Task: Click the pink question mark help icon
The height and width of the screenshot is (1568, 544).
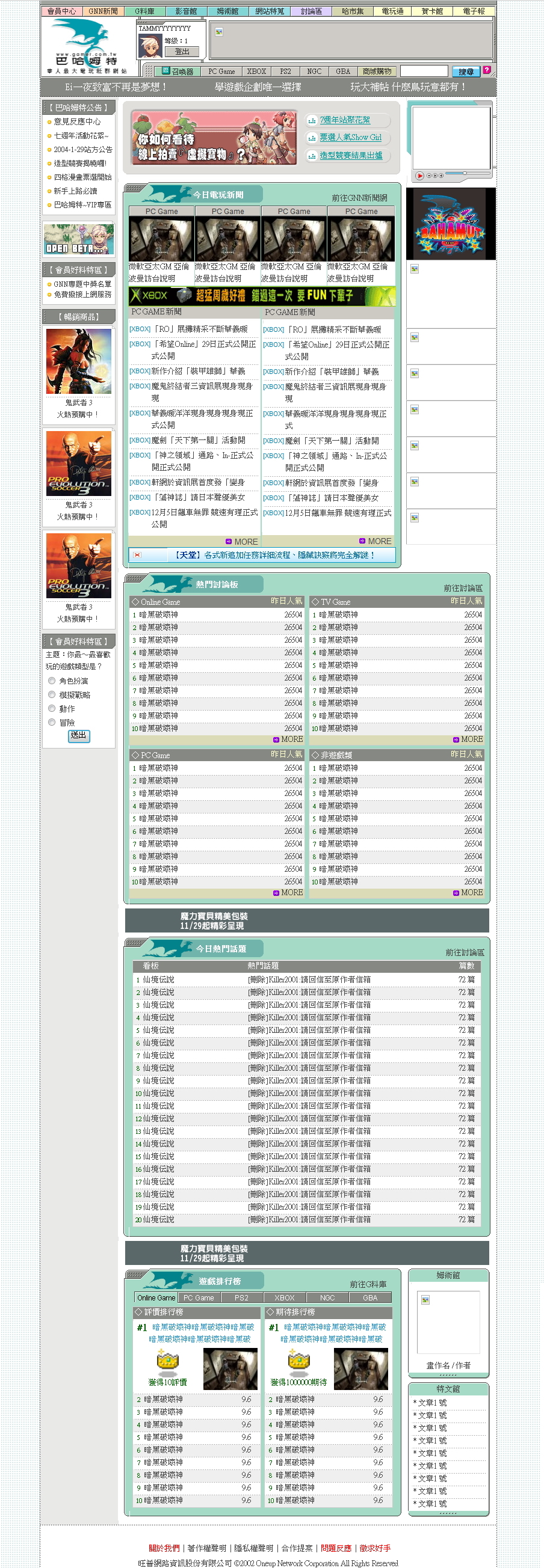Action: [x=487, y=70]
